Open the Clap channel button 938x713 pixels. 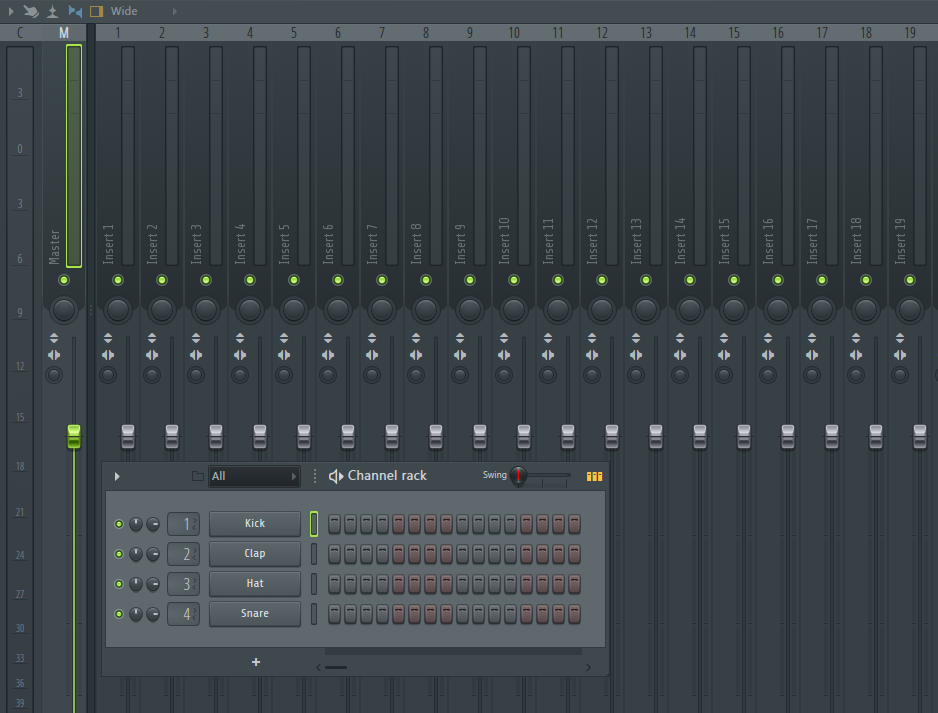(x=255, y=553)
